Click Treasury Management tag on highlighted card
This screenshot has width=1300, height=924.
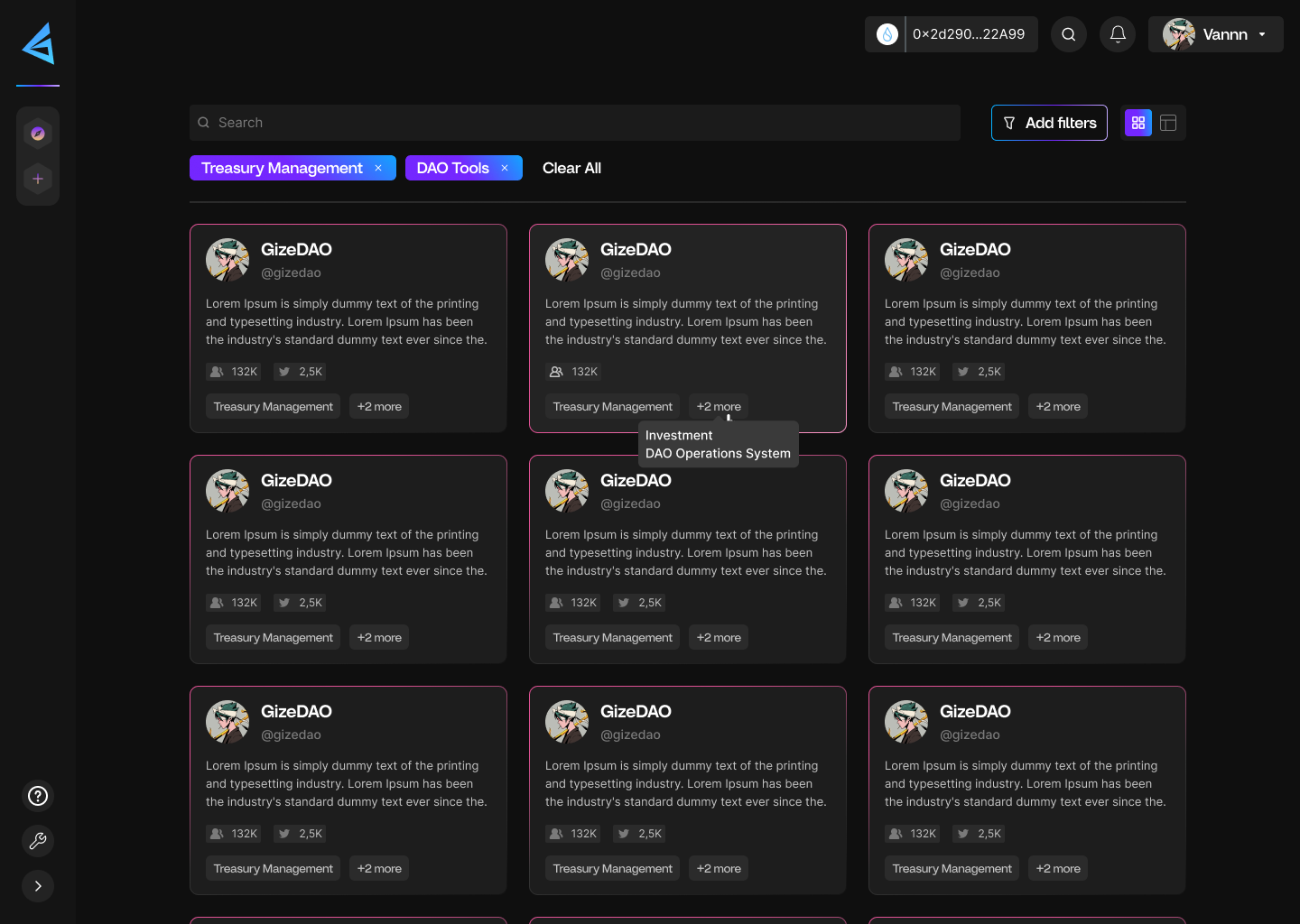point(613,407)
